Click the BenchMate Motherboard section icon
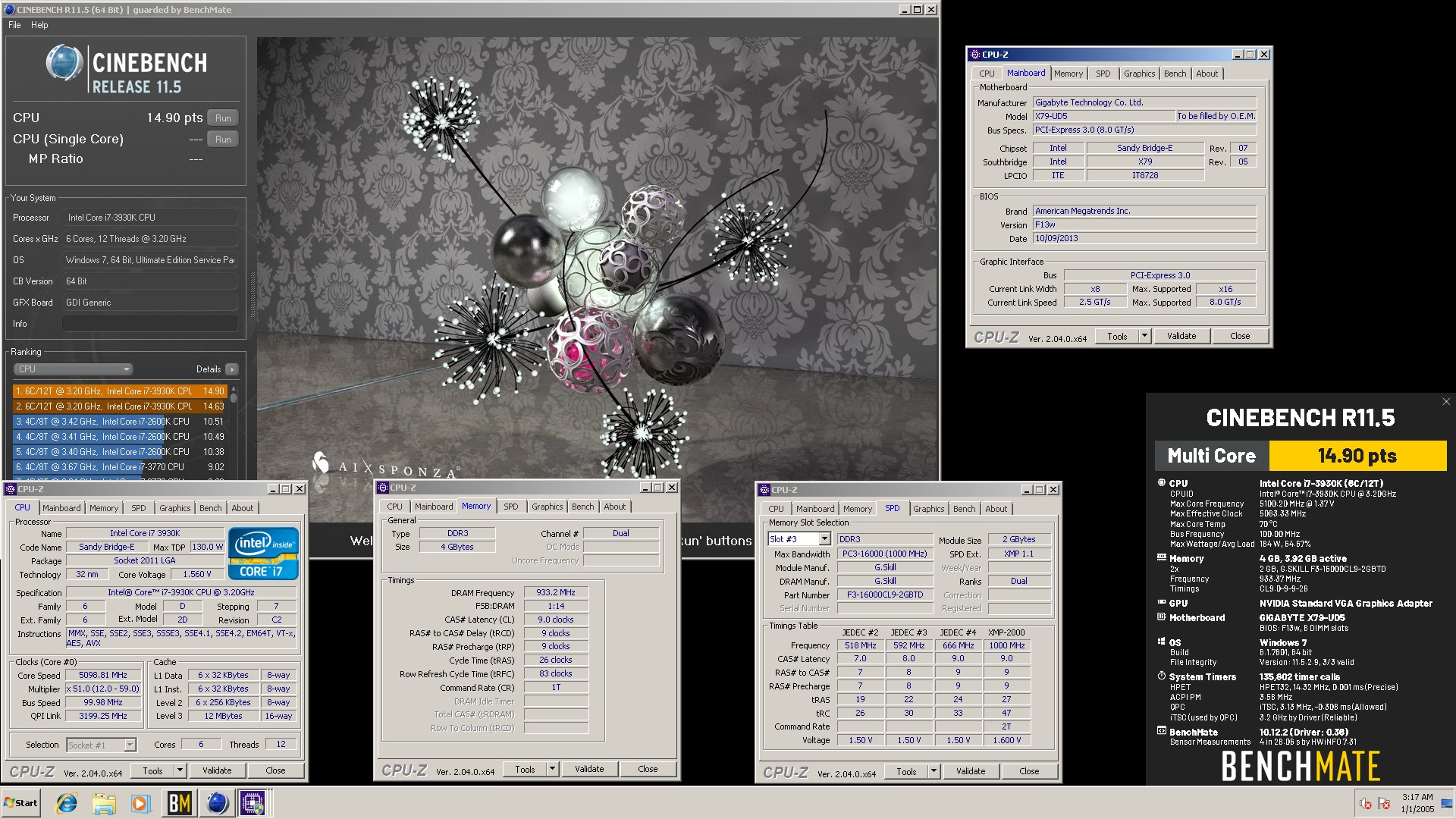This screenshot has height=819, width=1456. click(1161, 617)
